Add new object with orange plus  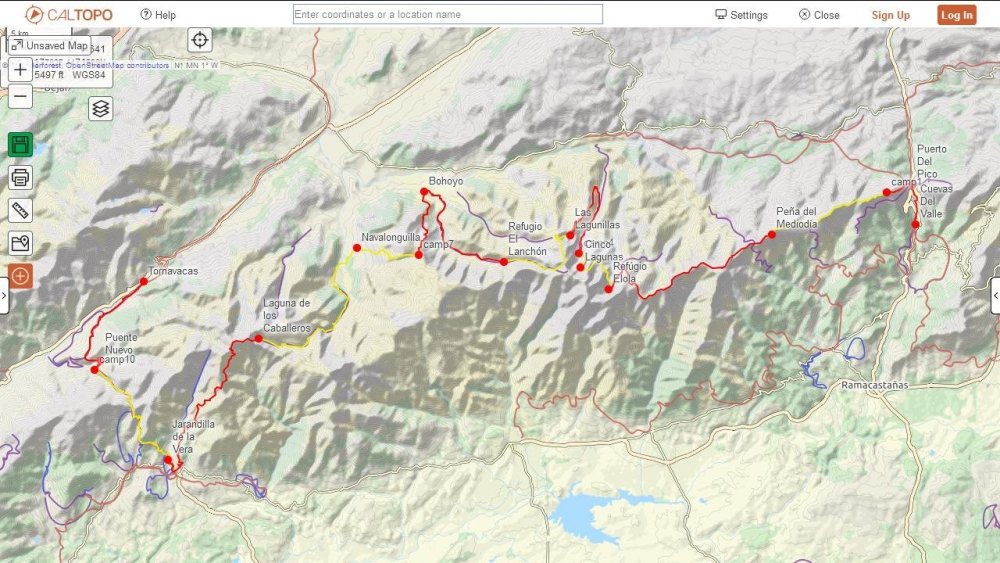[x=20, y=276]
